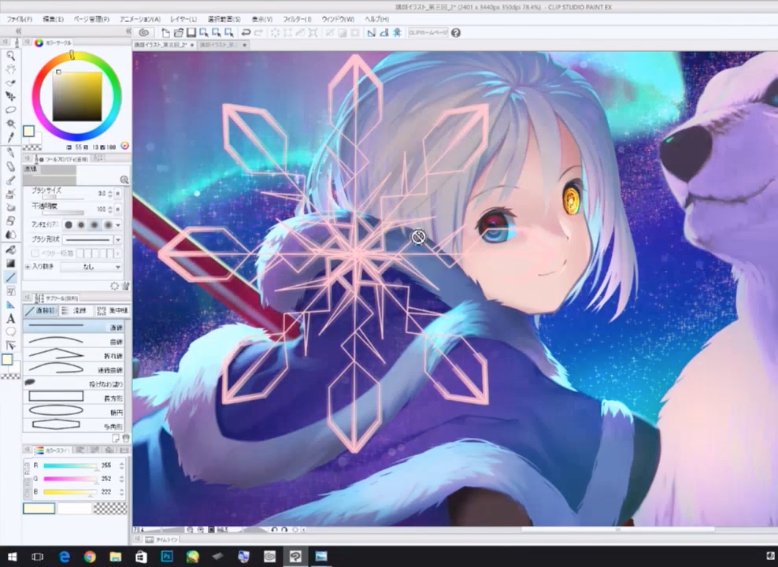Image resolution: width=778 pixels, height=567 pixels.
Task: Select the Eyedropper tool
Action: coord(10,136)
